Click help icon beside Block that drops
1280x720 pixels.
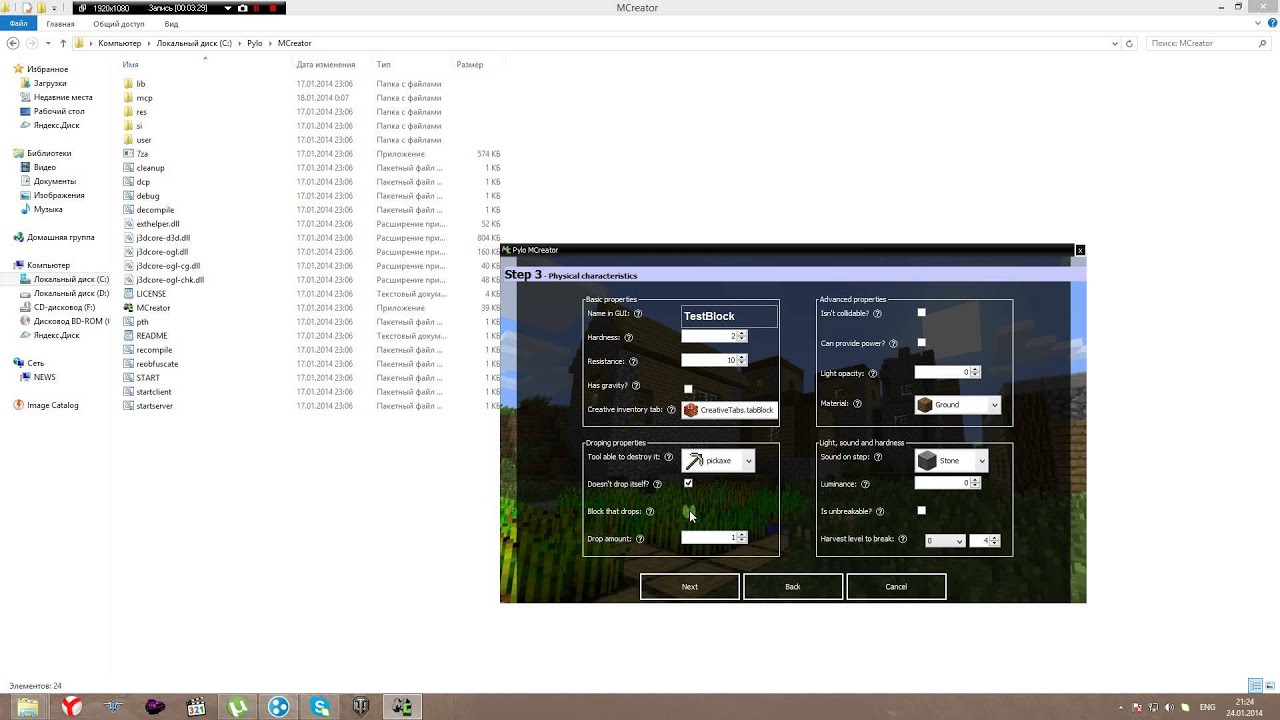pos(650,512)
